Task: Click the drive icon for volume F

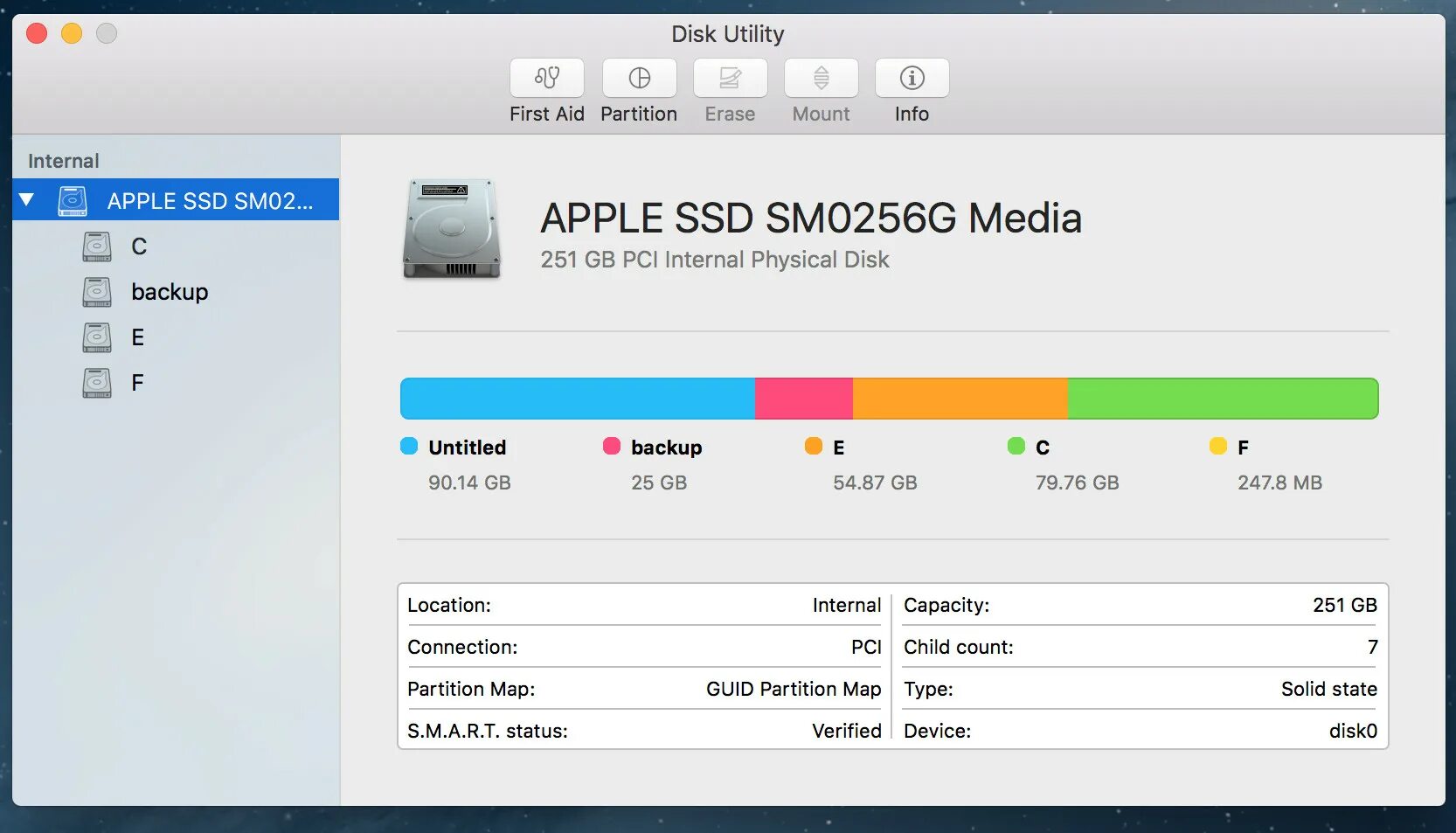Action: pos(97,383)
